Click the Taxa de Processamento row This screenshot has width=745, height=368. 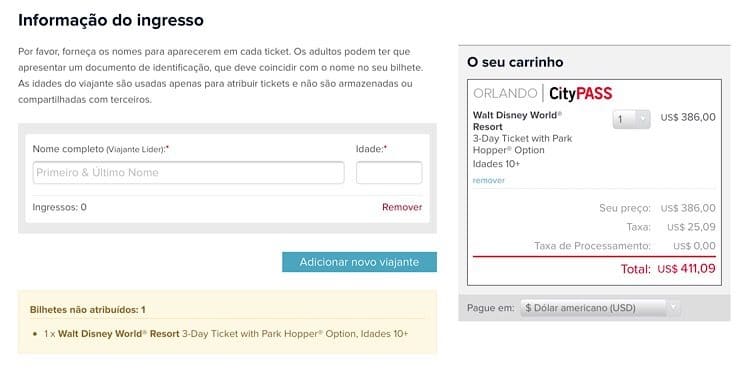tap(594, 246)
